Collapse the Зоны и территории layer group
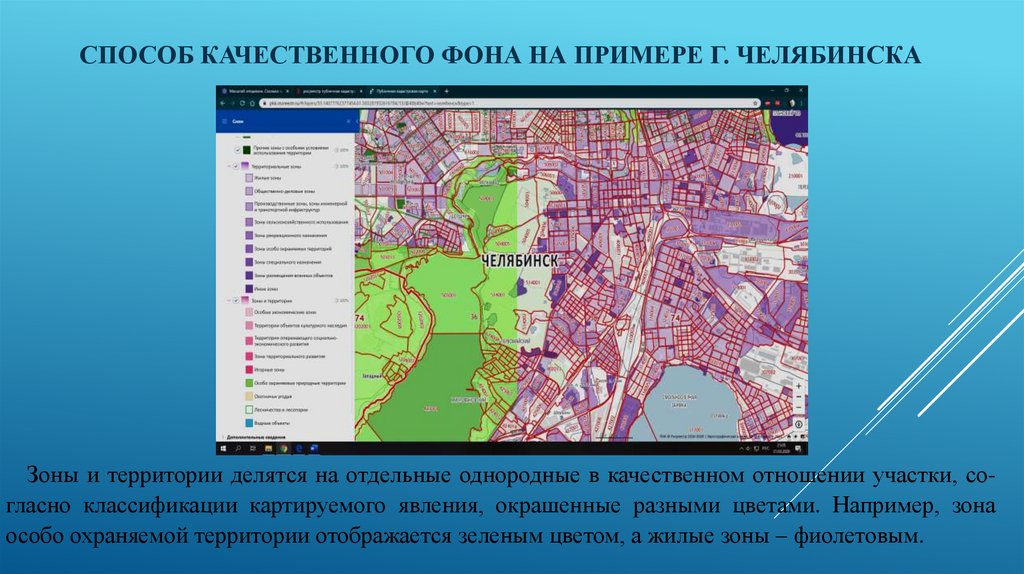1024x574 pixels. coord(229,299)
